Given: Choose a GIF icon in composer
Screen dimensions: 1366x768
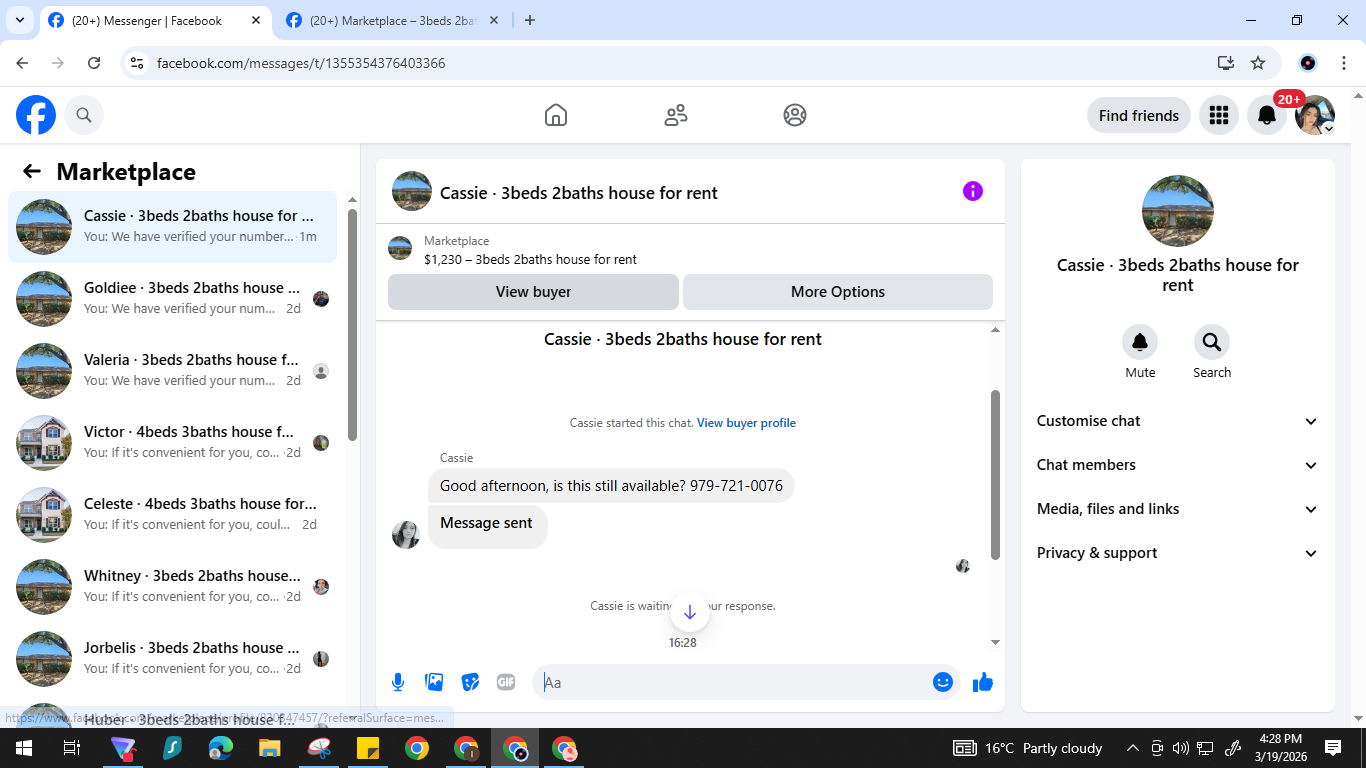Looking at the screenshot, I should 506,682.
